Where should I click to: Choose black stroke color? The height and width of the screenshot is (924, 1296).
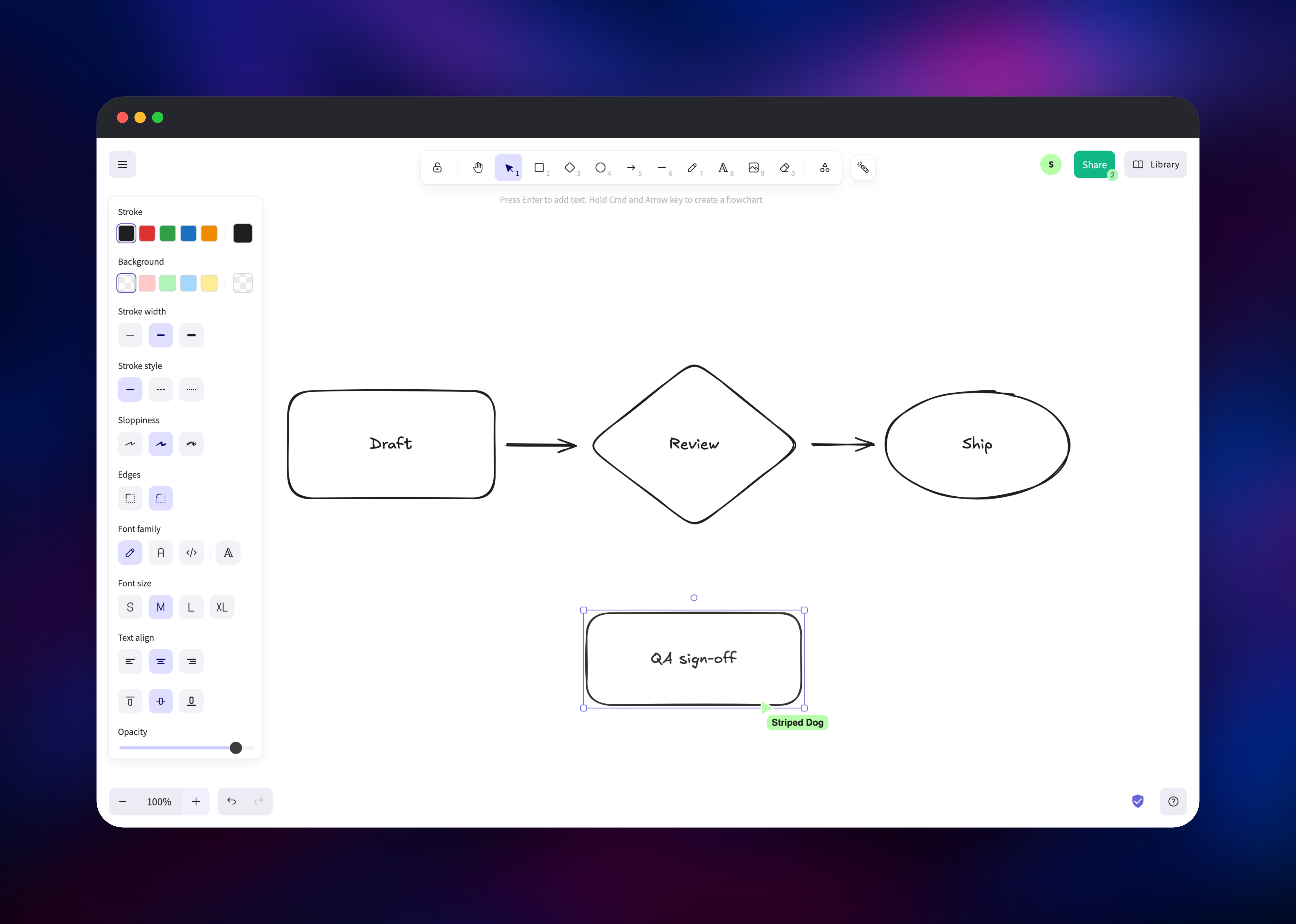pos(126,233)
